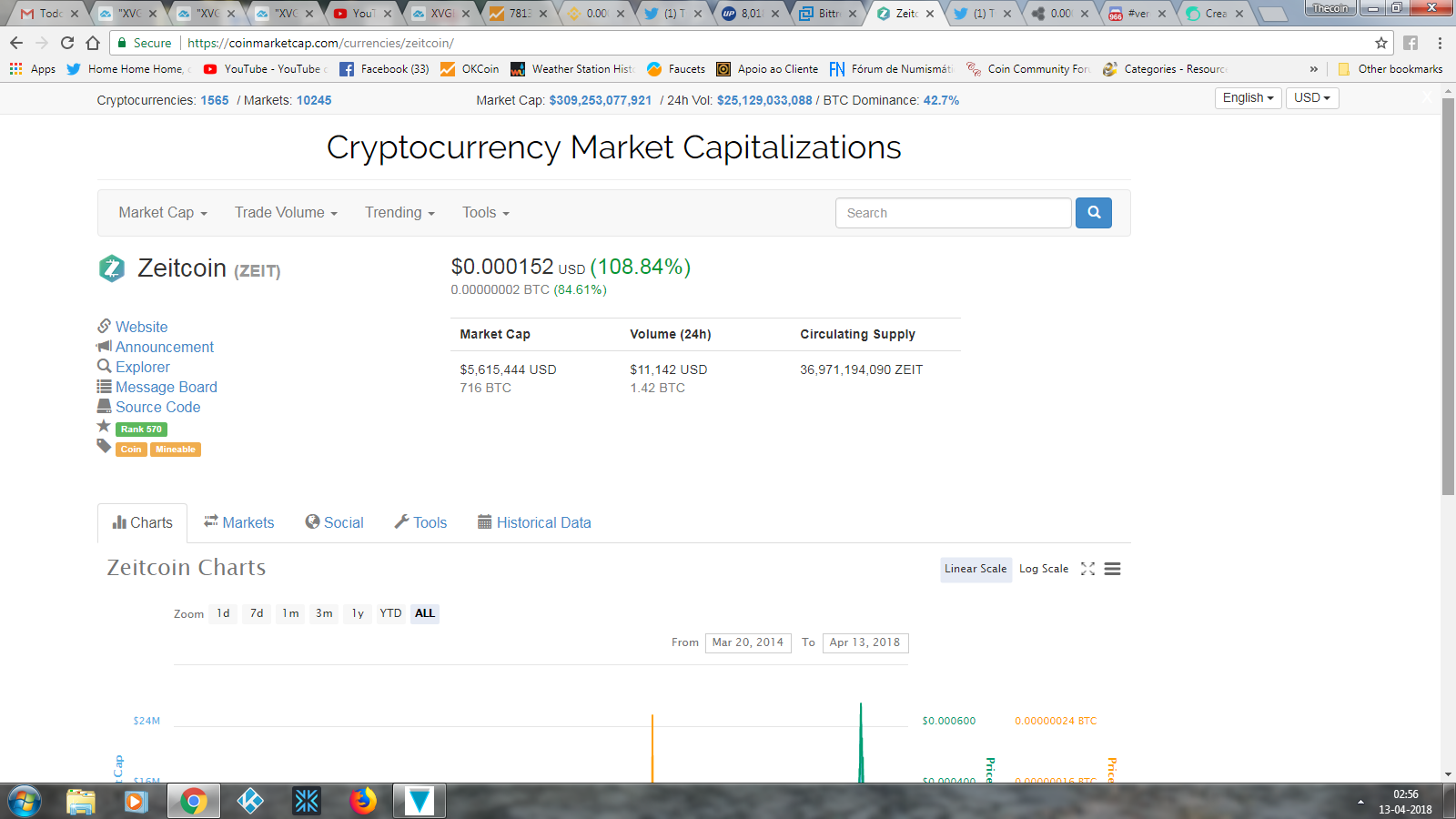The height and width of the screenshot is (819, 1456).
Task: Set chart zoom to 1d
Action: 223,613
